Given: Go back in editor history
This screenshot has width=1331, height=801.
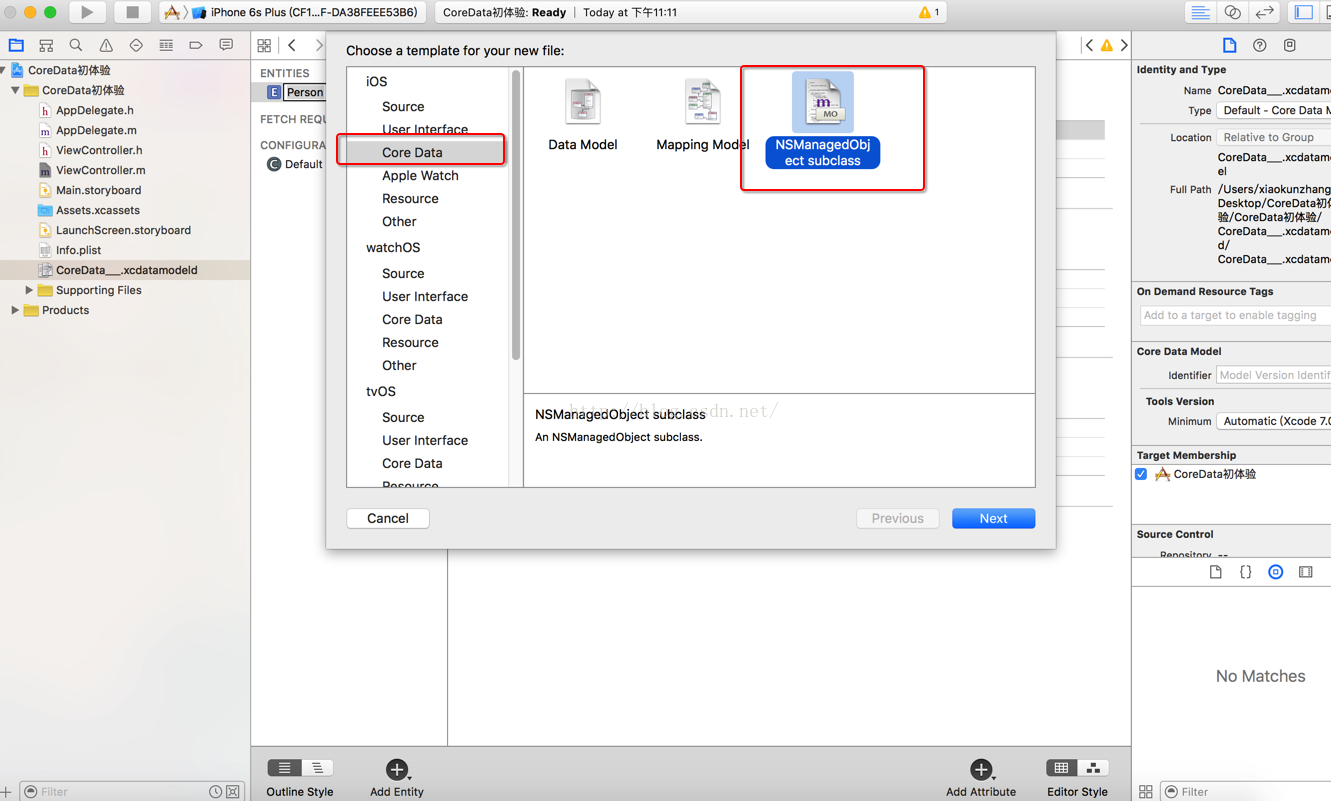Looking at the screenshot, I should (x=292, y=45).
